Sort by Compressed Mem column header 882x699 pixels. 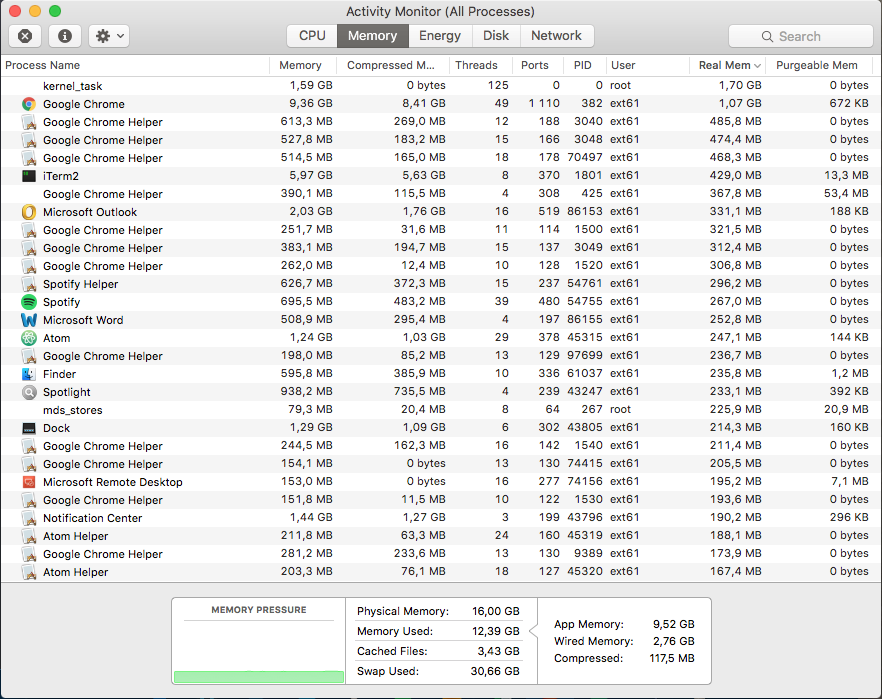[391, 65]
